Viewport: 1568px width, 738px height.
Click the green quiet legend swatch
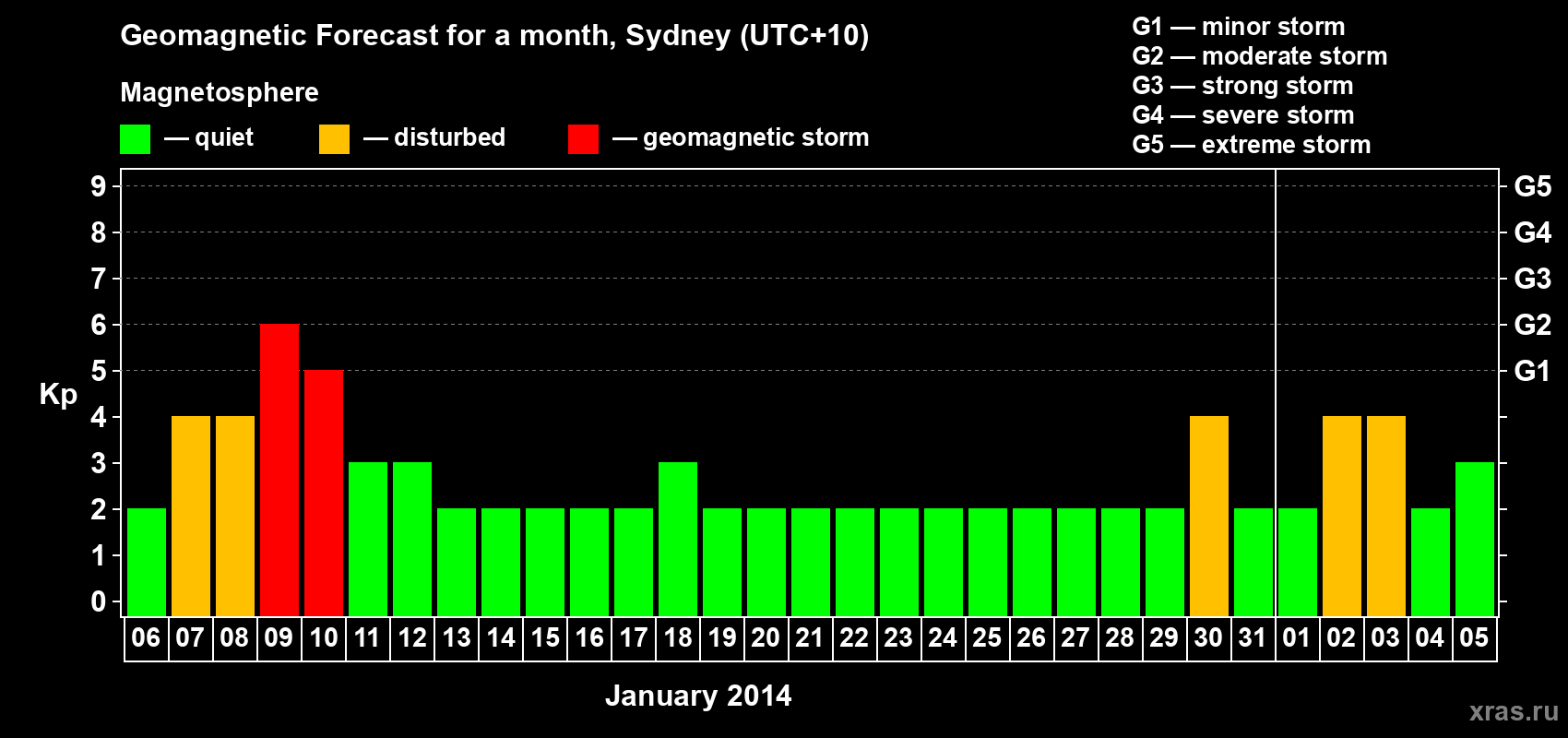click(135, 139)
